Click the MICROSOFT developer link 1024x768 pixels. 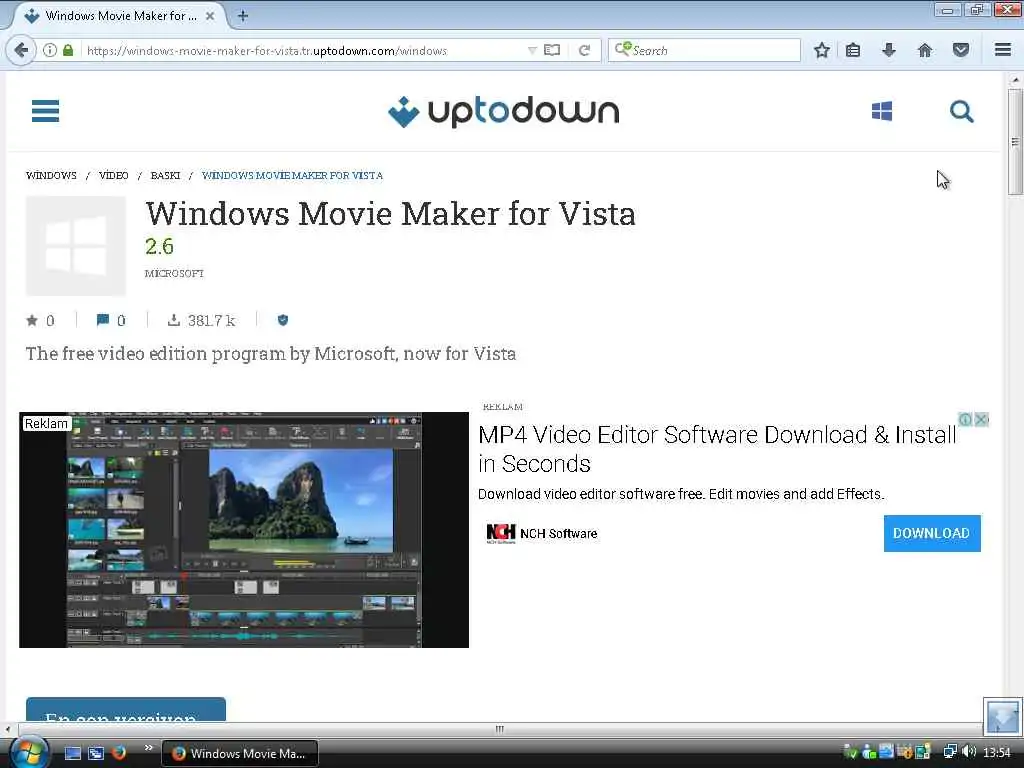pos(174,274)
